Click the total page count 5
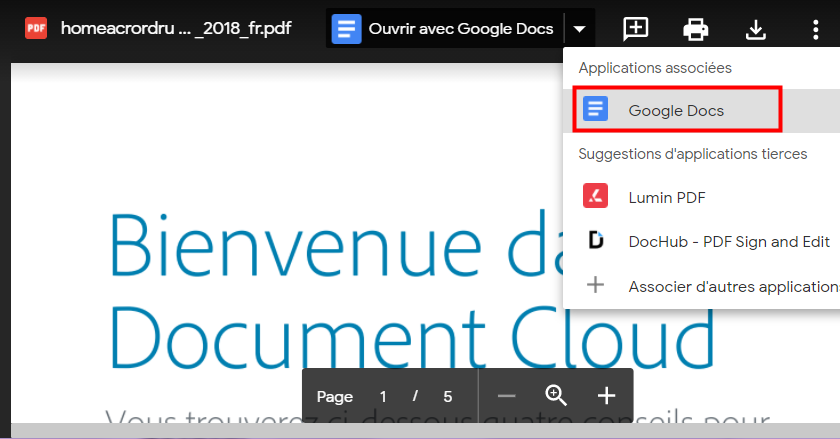 (x=448, y=397)
